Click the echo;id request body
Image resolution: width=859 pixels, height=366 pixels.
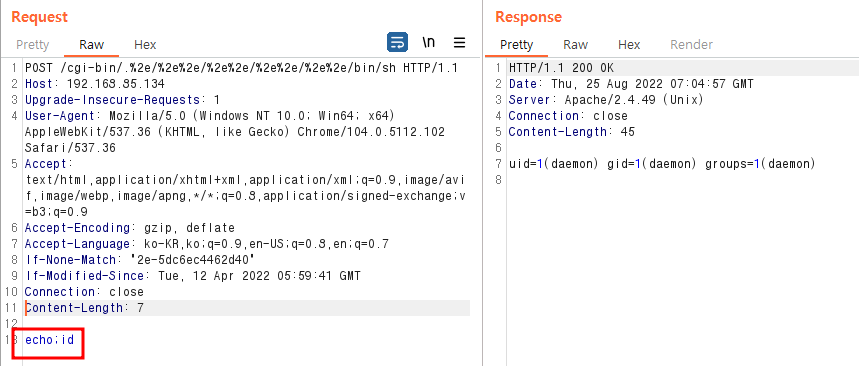point(49,340)
